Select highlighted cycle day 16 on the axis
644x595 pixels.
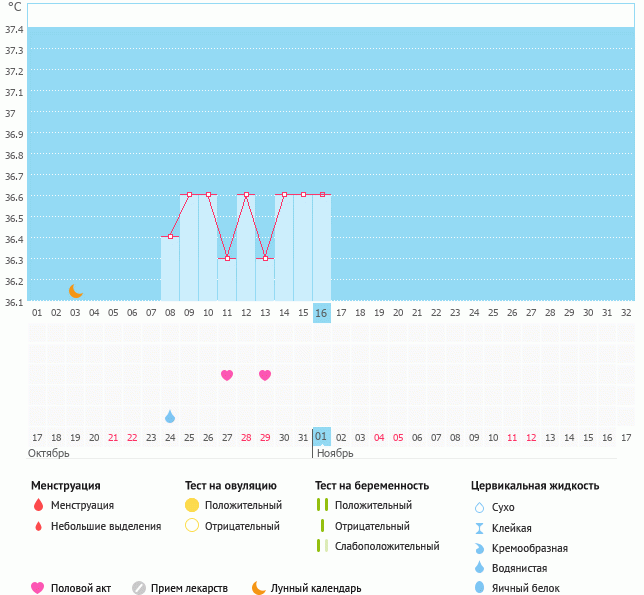(321, 313)
